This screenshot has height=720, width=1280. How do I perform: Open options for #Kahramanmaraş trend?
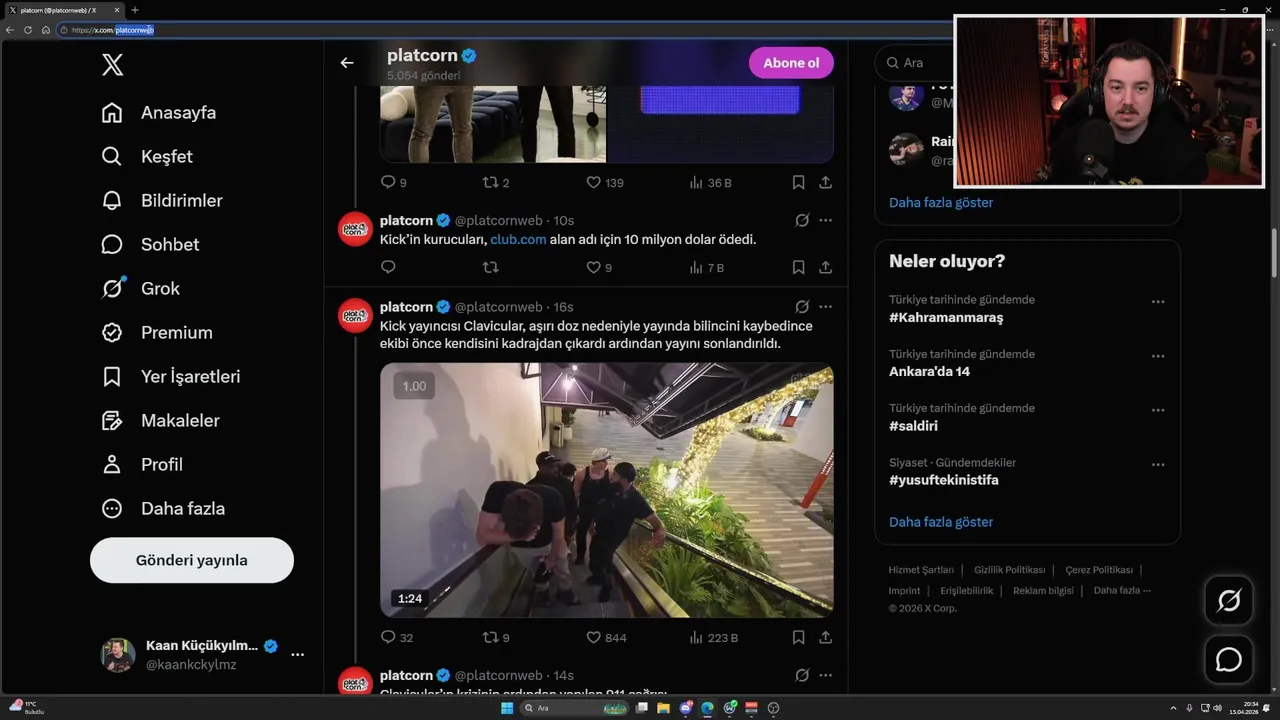click(x=1158, y=302)
